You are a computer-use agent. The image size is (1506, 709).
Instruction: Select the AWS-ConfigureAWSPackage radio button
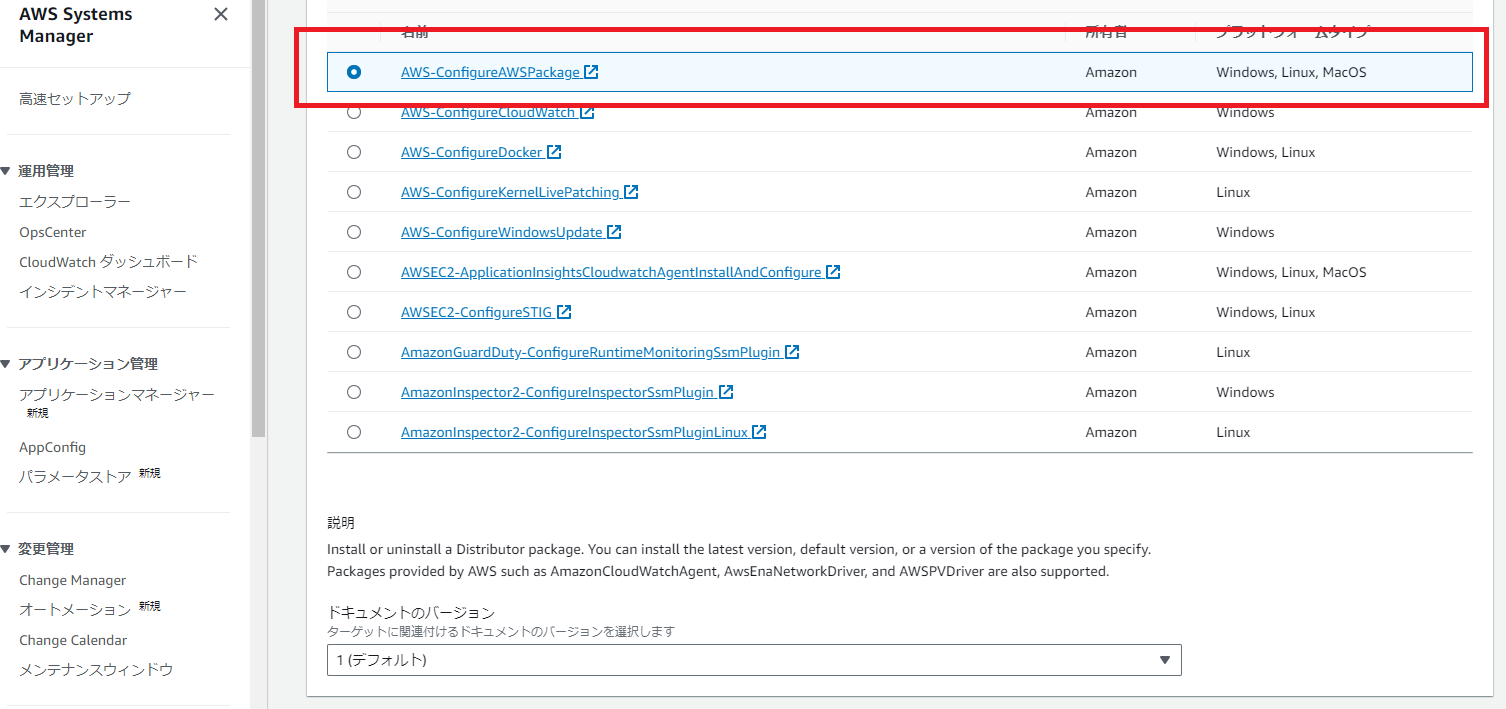[354, 72]
